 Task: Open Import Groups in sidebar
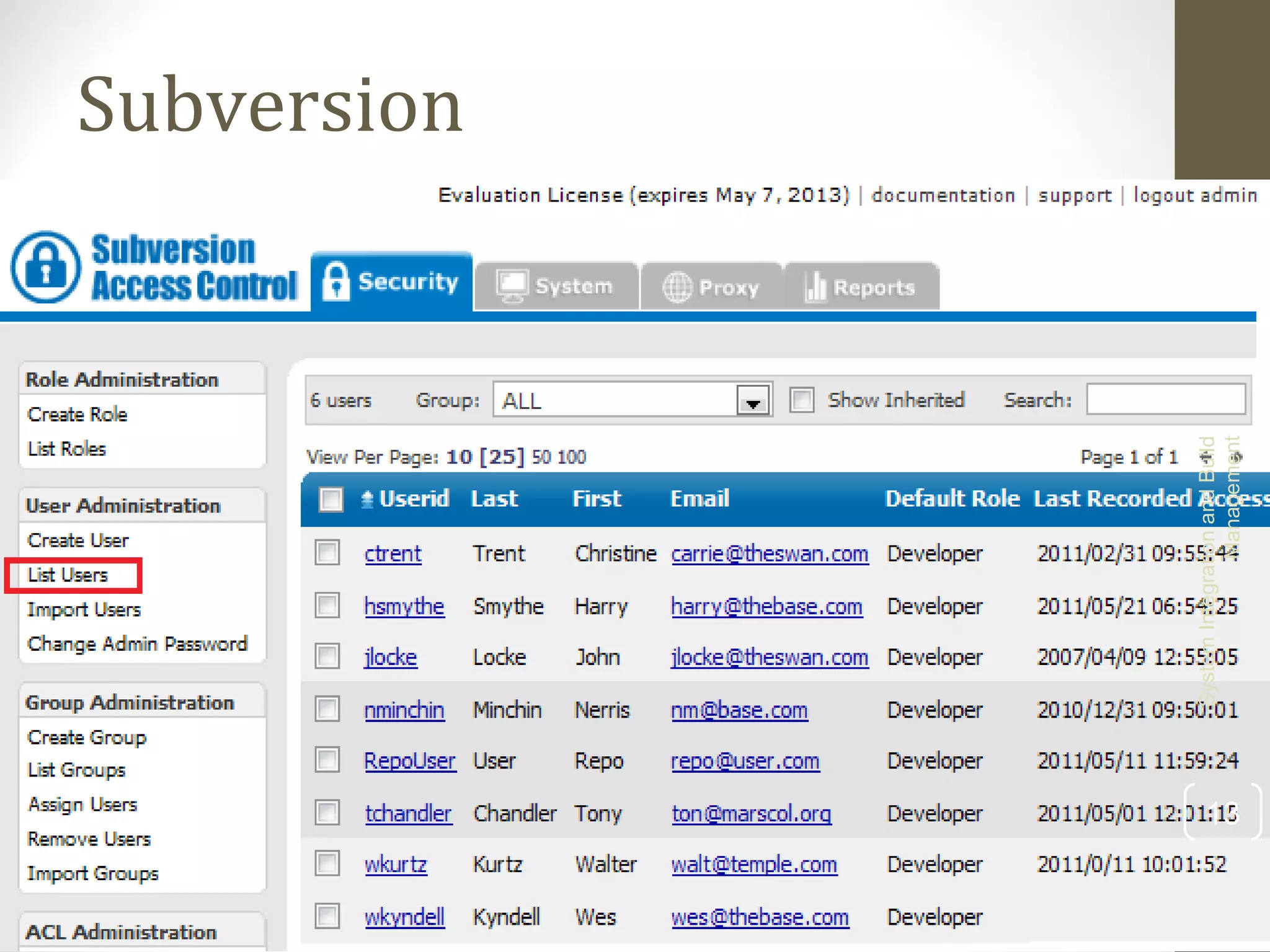(93, 874)
